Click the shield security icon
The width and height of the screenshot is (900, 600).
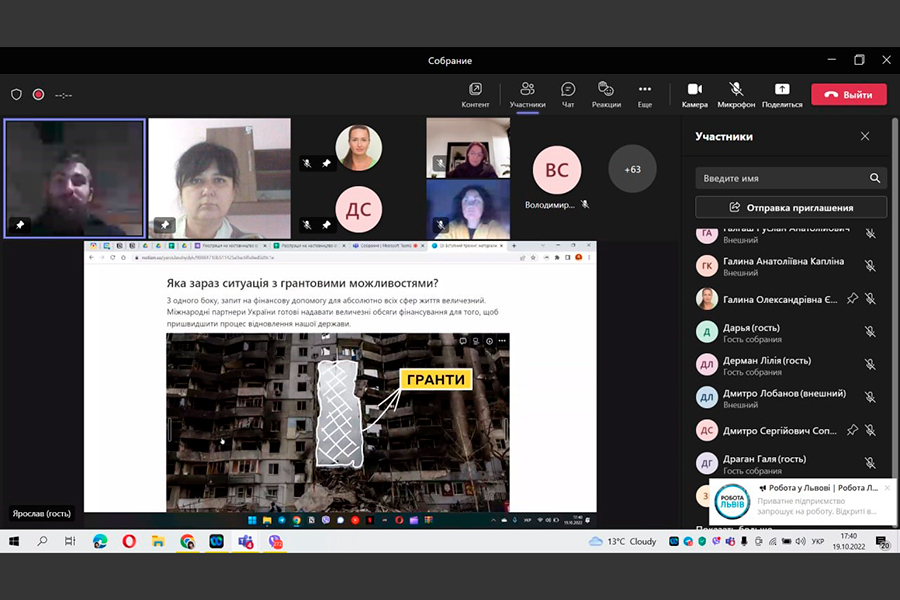[x=16, y=95]
